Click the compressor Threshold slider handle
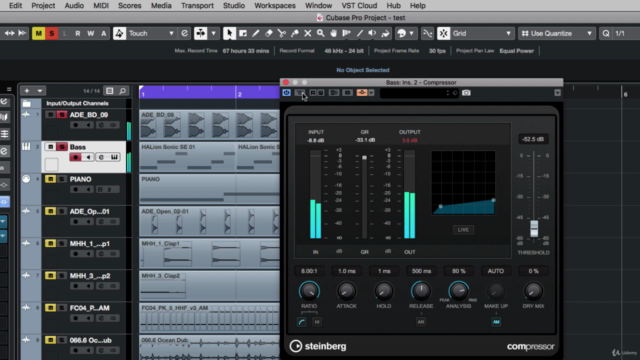 pos(534,228)
